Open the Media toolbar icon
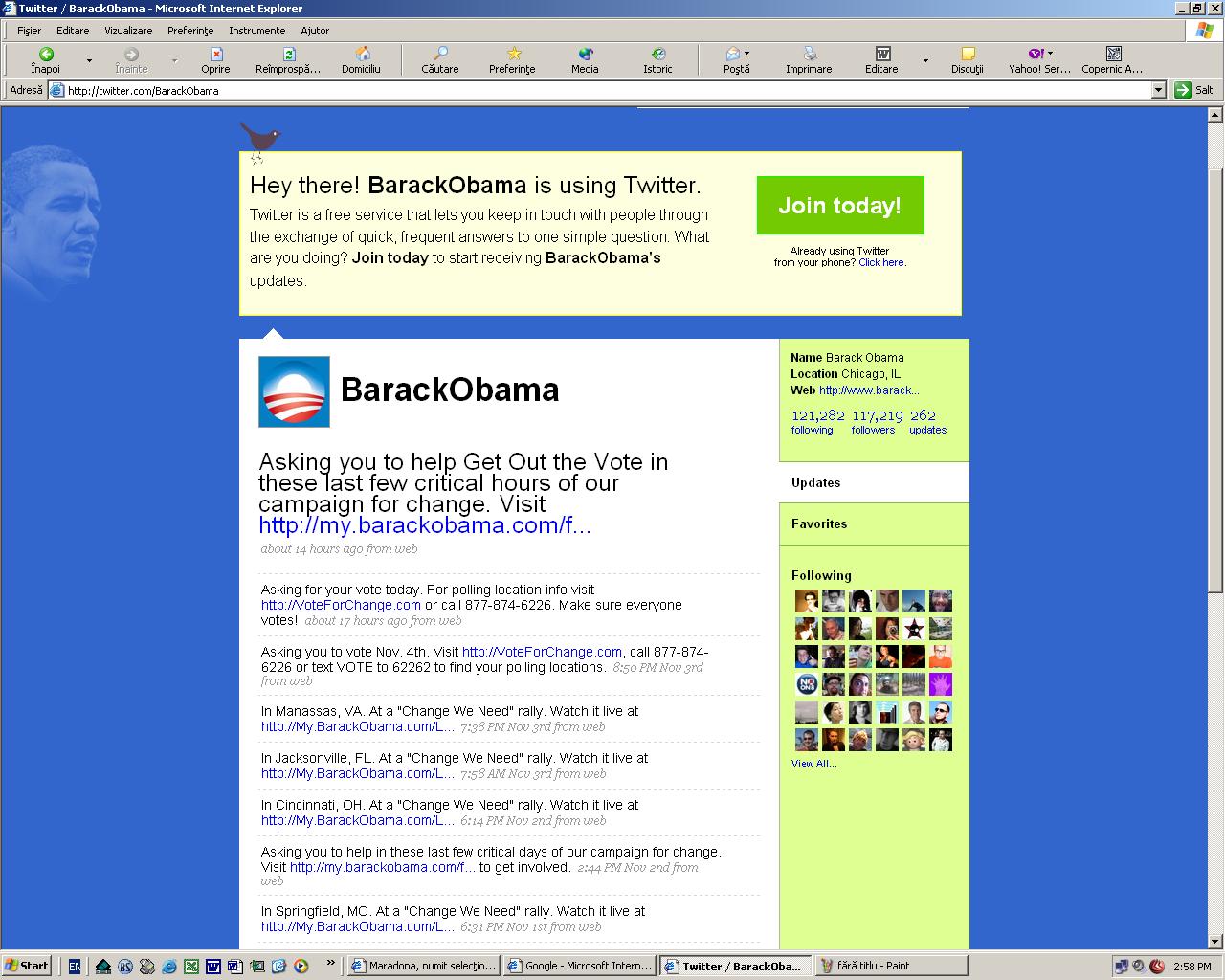 point(585,55)
